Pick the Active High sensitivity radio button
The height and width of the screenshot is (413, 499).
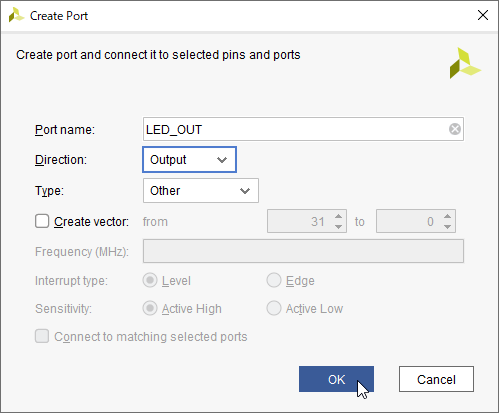[x=150, y=308]
